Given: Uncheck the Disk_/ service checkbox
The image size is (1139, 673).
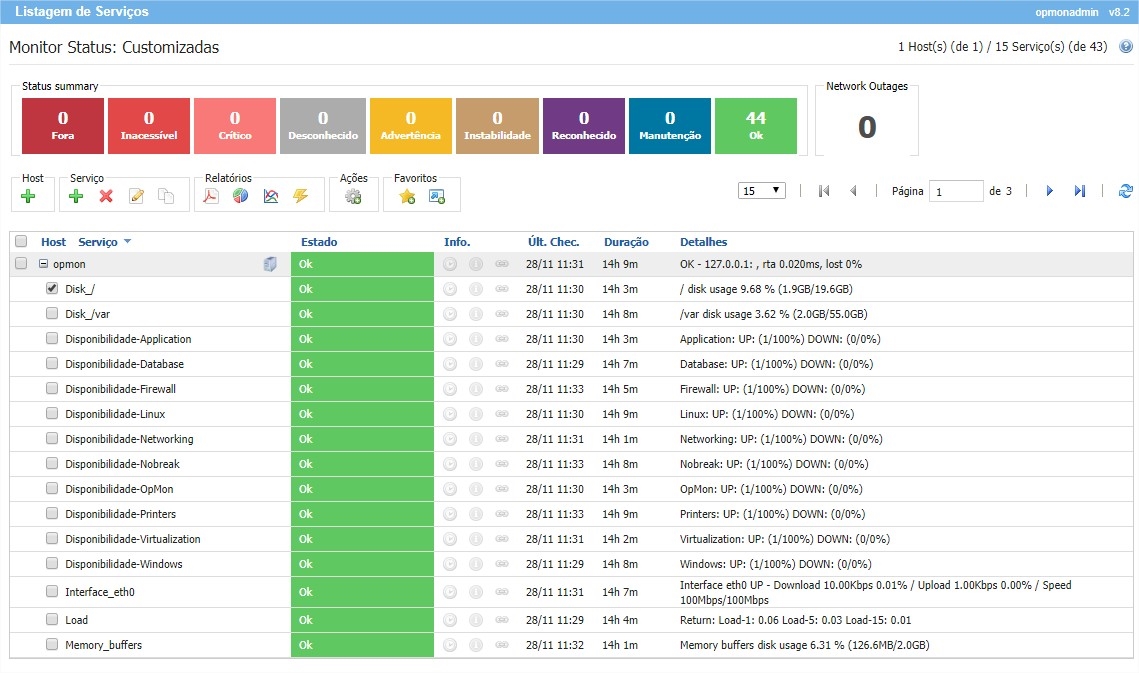Looking at the screenshot, I should pyautogui.click(x=51, y=289).
